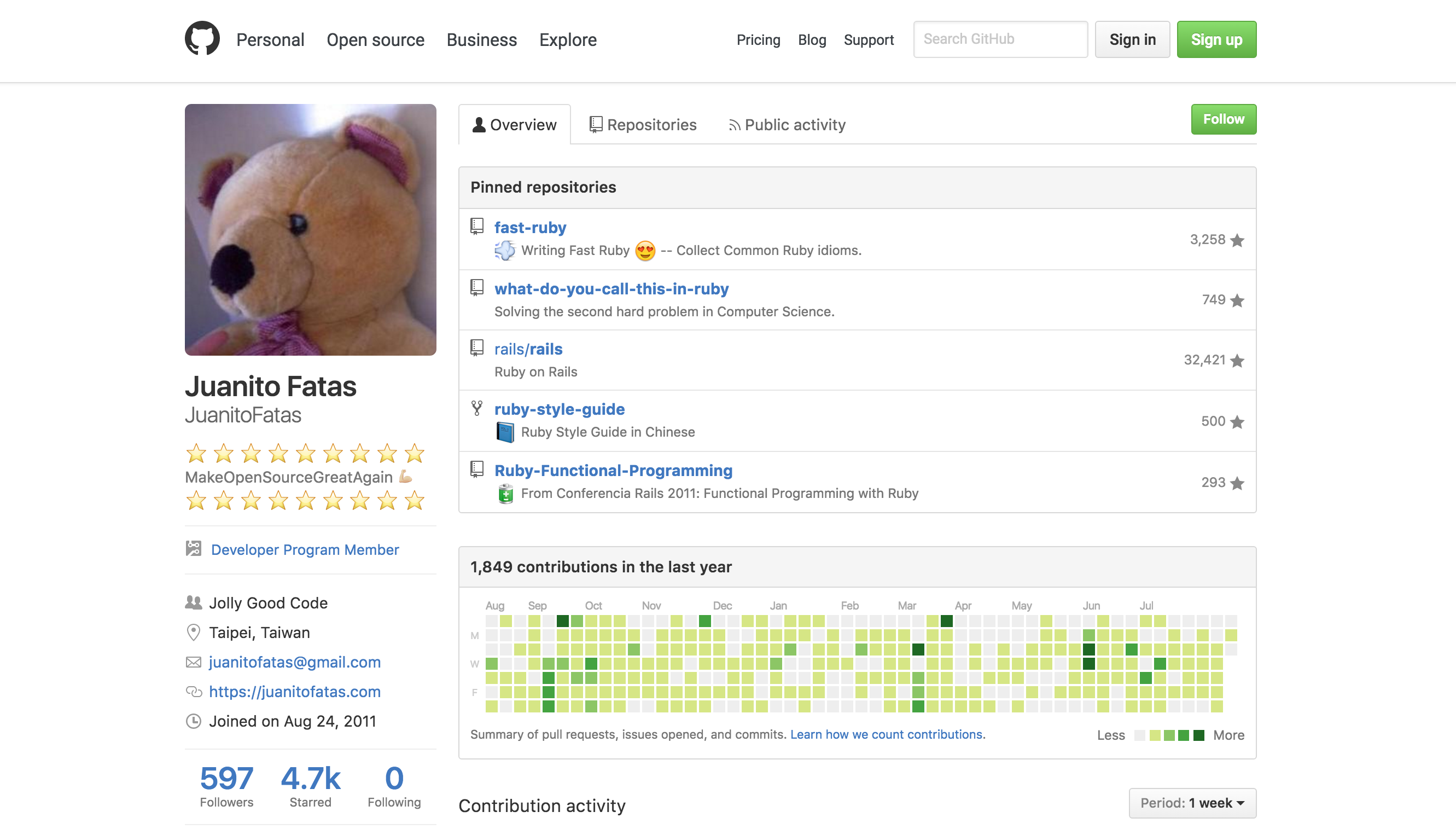Click the envelope icon beside the email
The width and height of the screenshot is (1456, 835).
coord(194,663)
